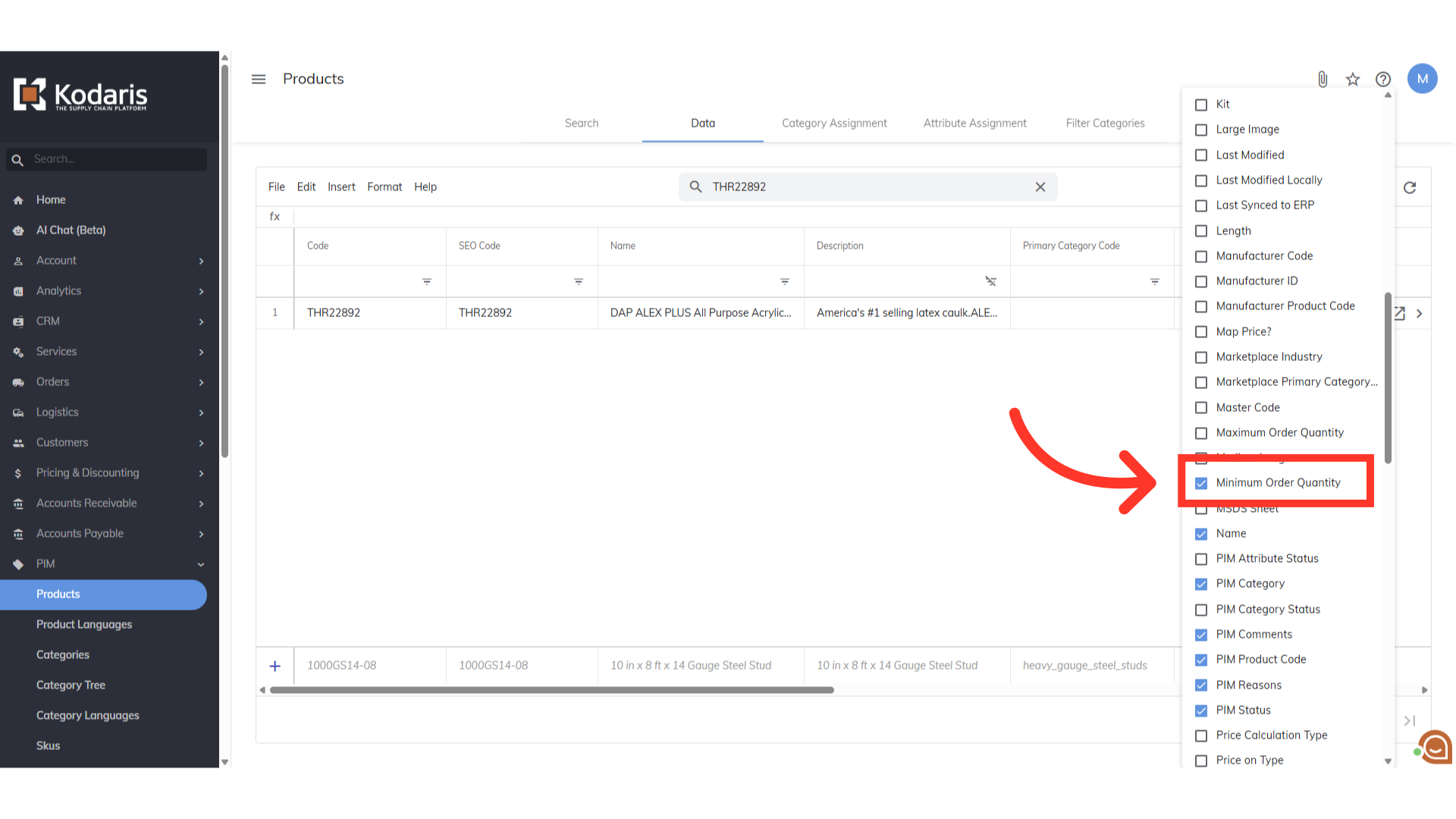
Task: Clear the THR22892 search with X icon
Action: click(x=1040, y=187)
